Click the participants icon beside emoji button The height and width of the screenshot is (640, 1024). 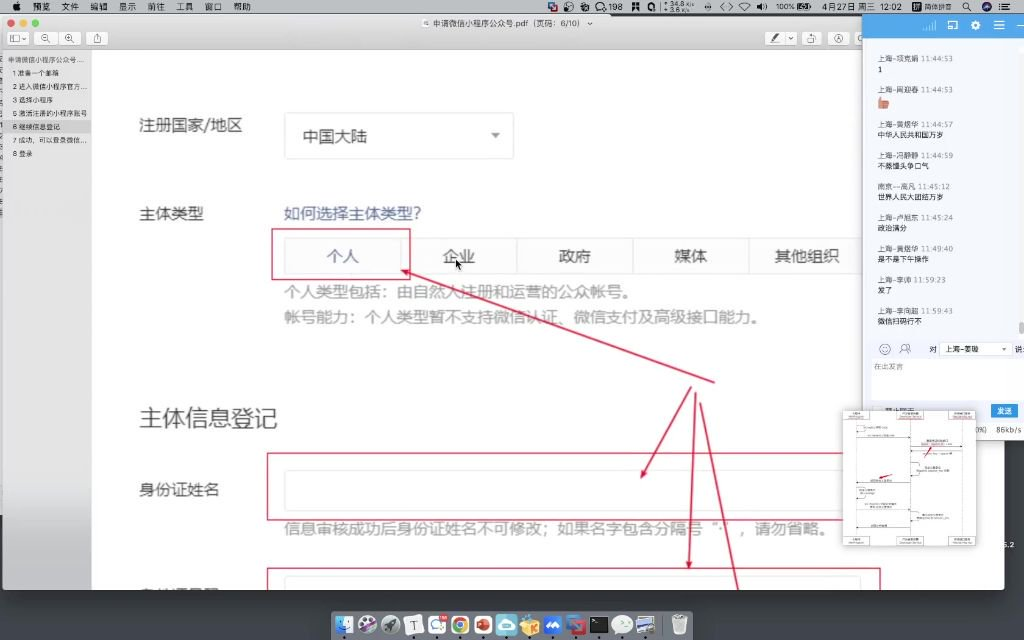click(905, 349)
